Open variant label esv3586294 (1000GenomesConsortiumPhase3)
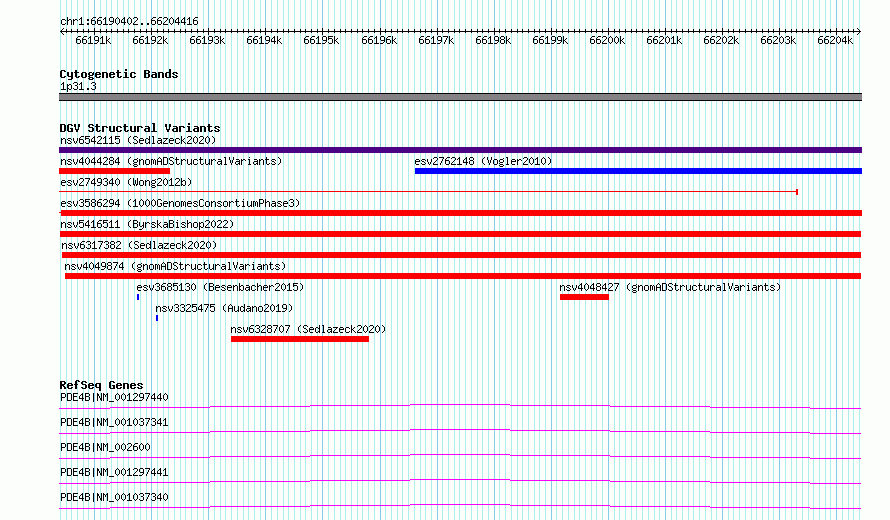 click(180, 203)
